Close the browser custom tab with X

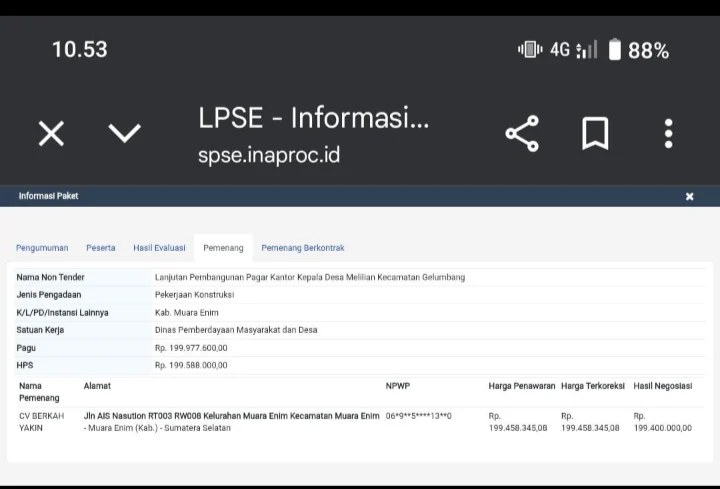tap(51, 133)
